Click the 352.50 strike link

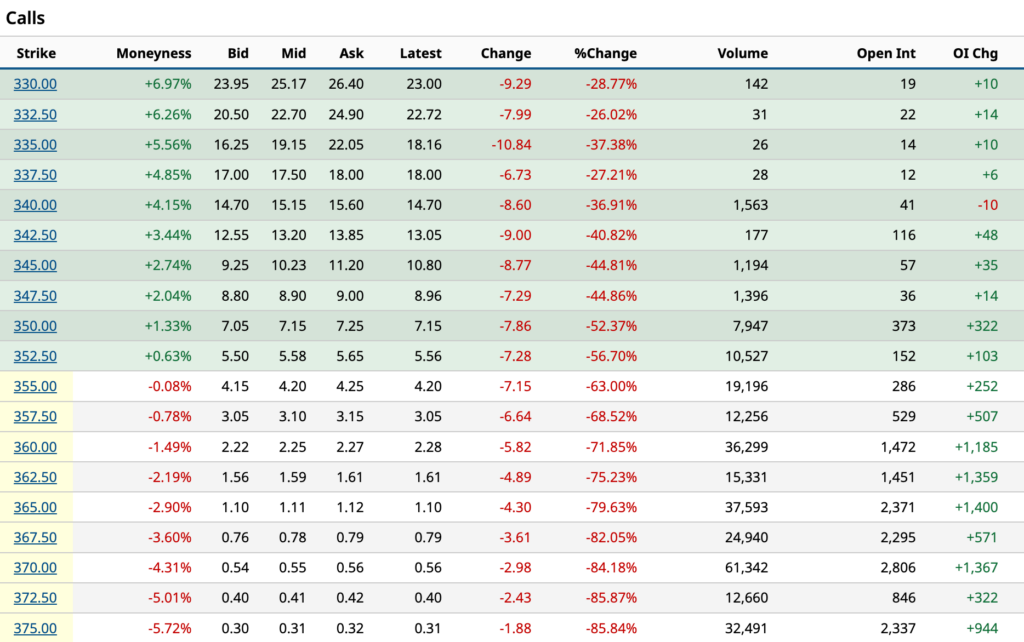click(35, 356)
